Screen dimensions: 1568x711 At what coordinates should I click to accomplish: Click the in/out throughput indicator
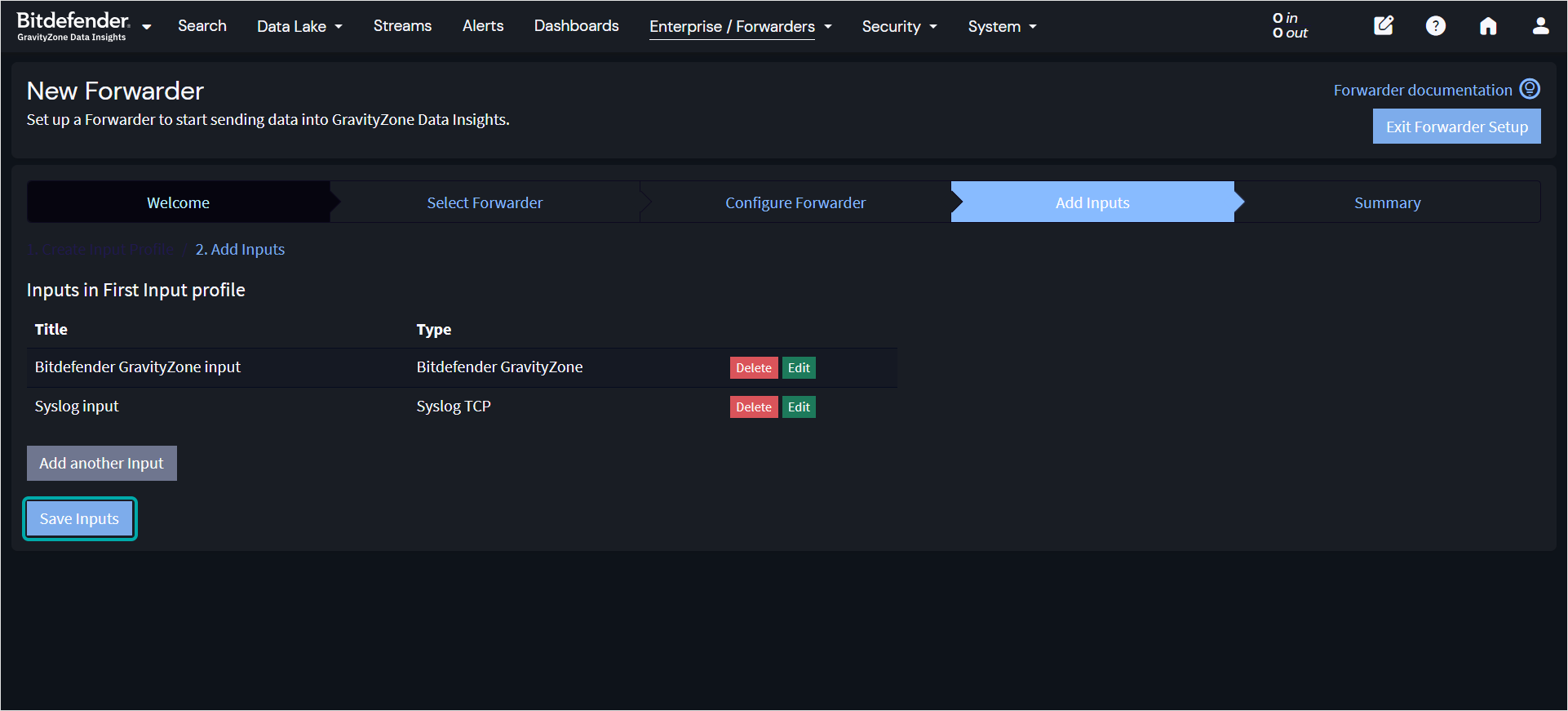1290,25
